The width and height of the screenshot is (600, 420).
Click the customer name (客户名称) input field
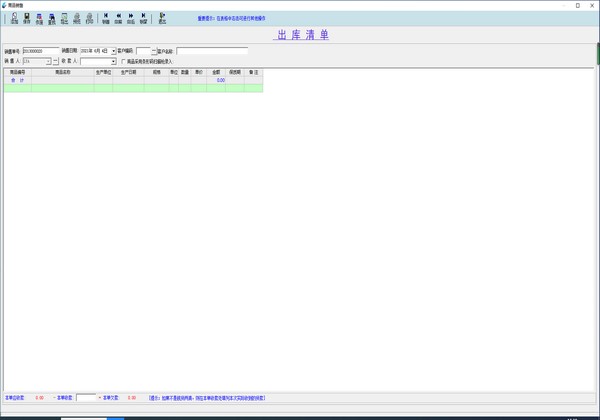point(212,50)
